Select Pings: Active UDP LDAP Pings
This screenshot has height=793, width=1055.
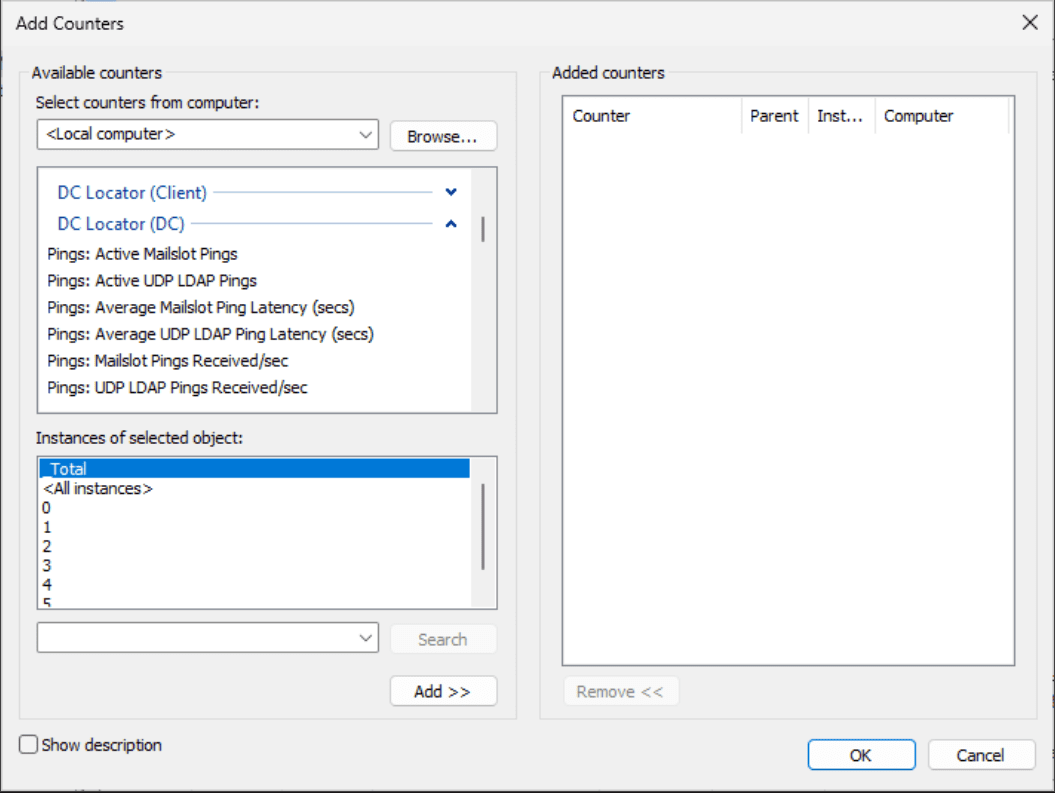tap(152, 281)
